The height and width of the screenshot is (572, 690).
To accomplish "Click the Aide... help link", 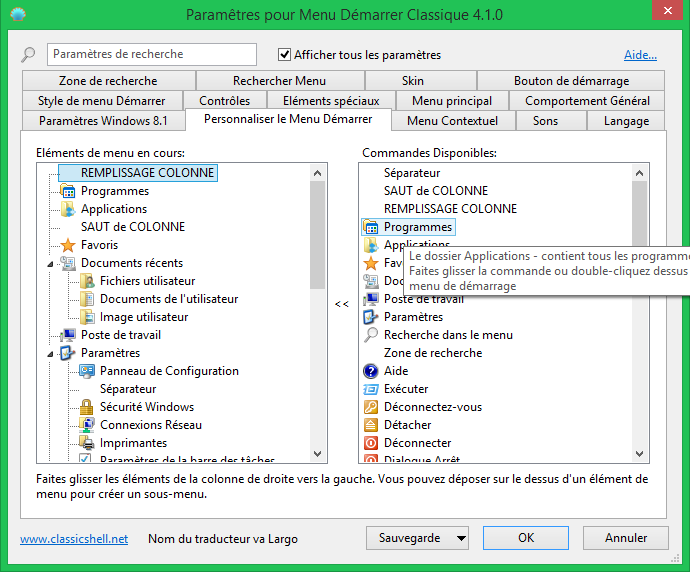I will [640, 55].
